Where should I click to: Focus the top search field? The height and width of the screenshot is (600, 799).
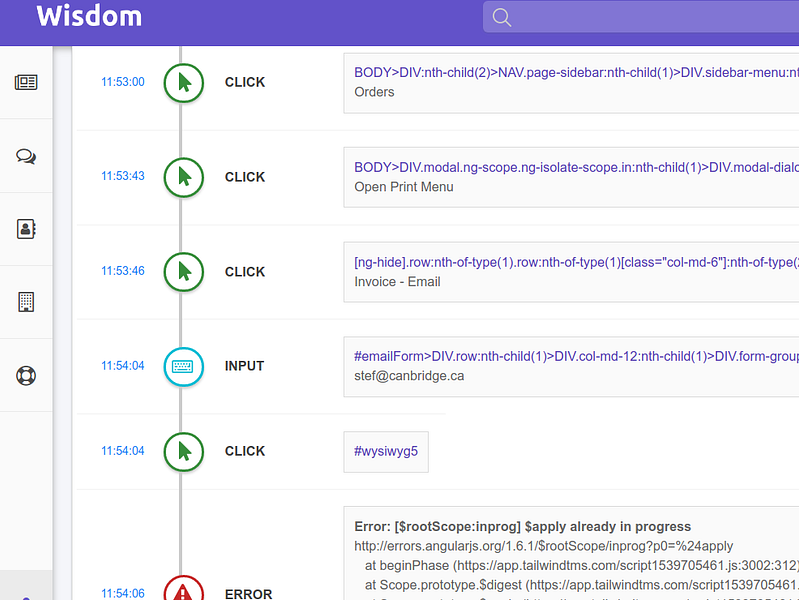tap(641, 17)
